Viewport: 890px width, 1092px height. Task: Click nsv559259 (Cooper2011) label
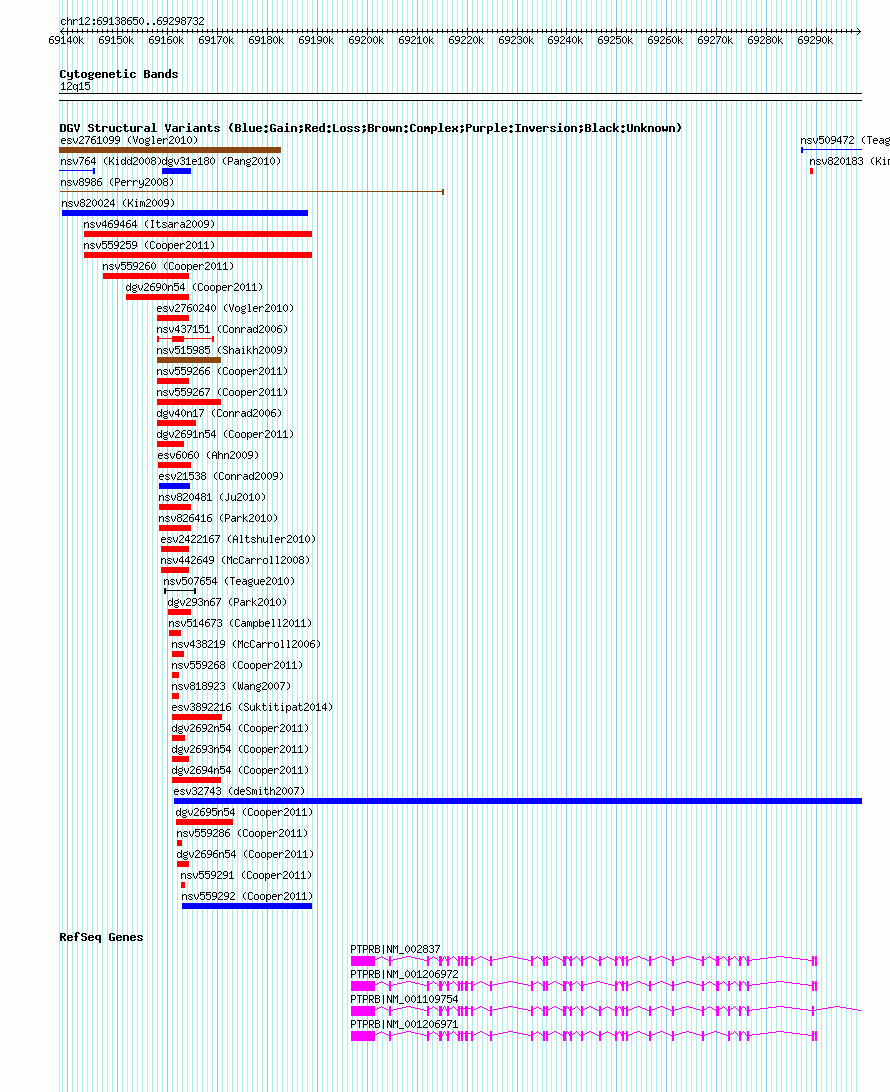(149, 244)
